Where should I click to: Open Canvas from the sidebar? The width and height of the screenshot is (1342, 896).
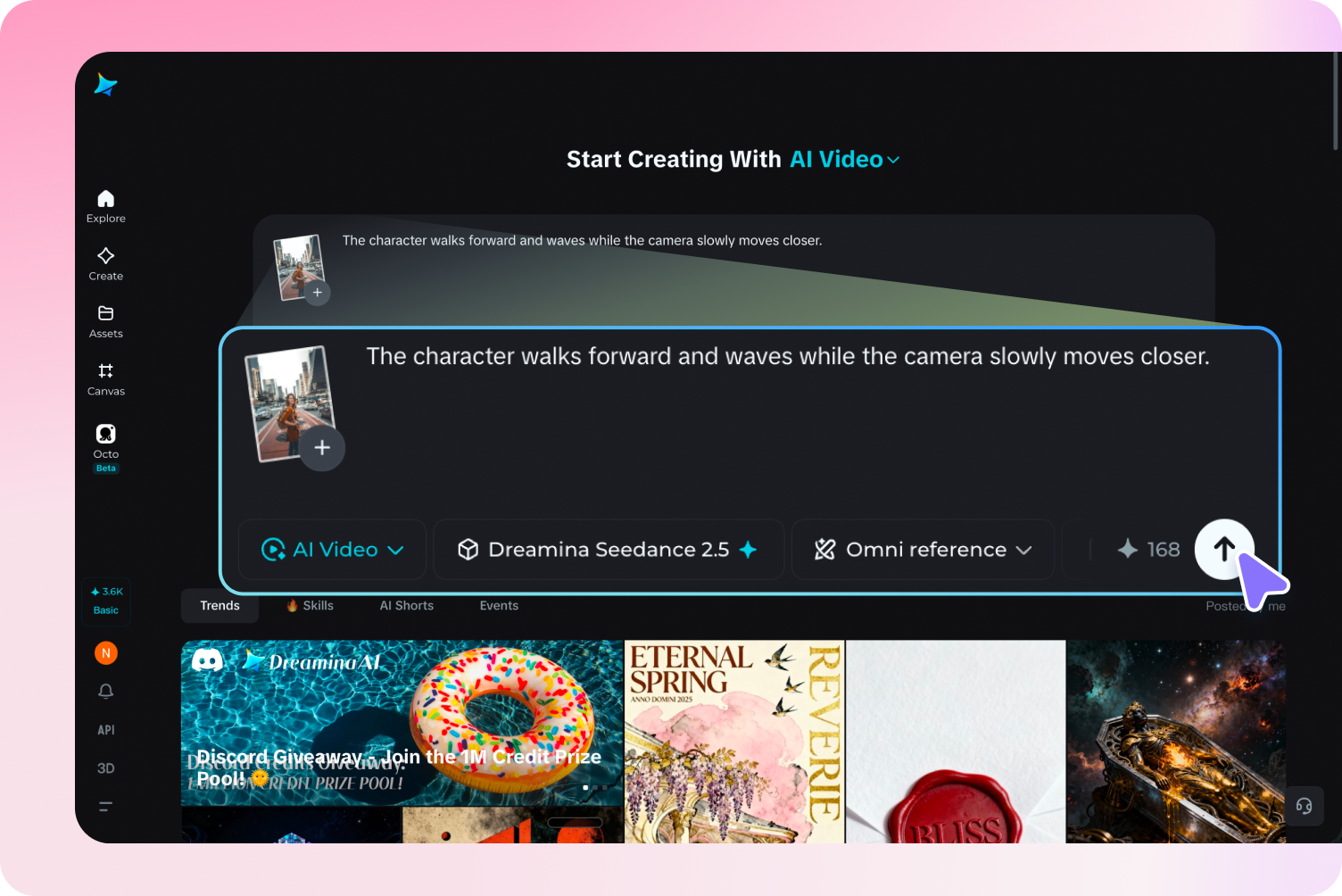pyautogui.click(x=106, y=379)
